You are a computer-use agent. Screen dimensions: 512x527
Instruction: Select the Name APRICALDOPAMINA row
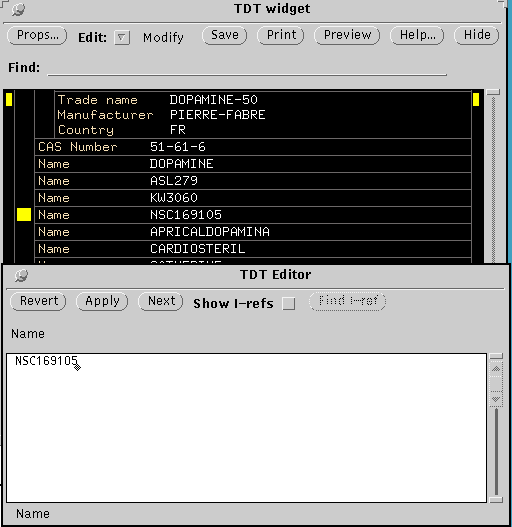(253, 232)
